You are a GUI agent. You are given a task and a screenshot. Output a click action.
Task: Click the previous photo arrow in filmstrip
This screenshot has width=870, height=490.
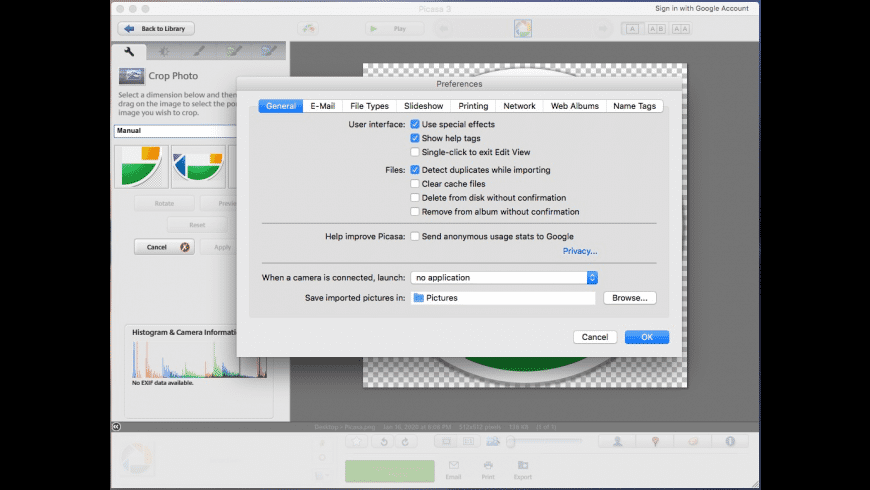click(x=443, y=28)
